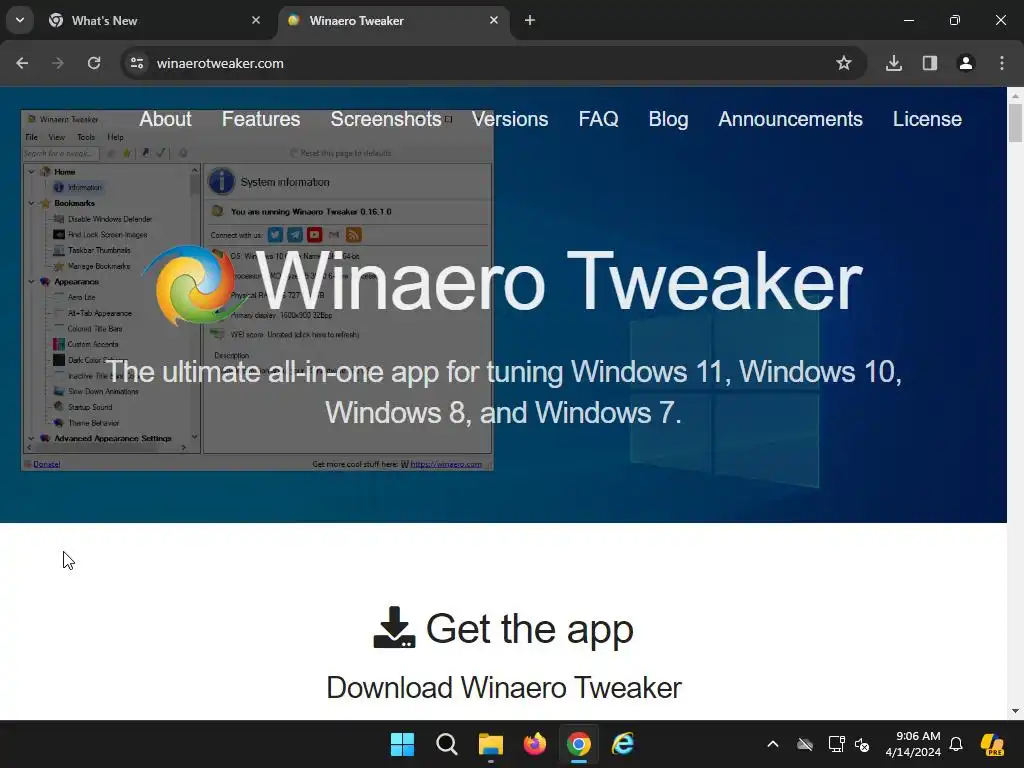Click the Get the app heading
The image size is (1024, 768).
coord(529,628)
